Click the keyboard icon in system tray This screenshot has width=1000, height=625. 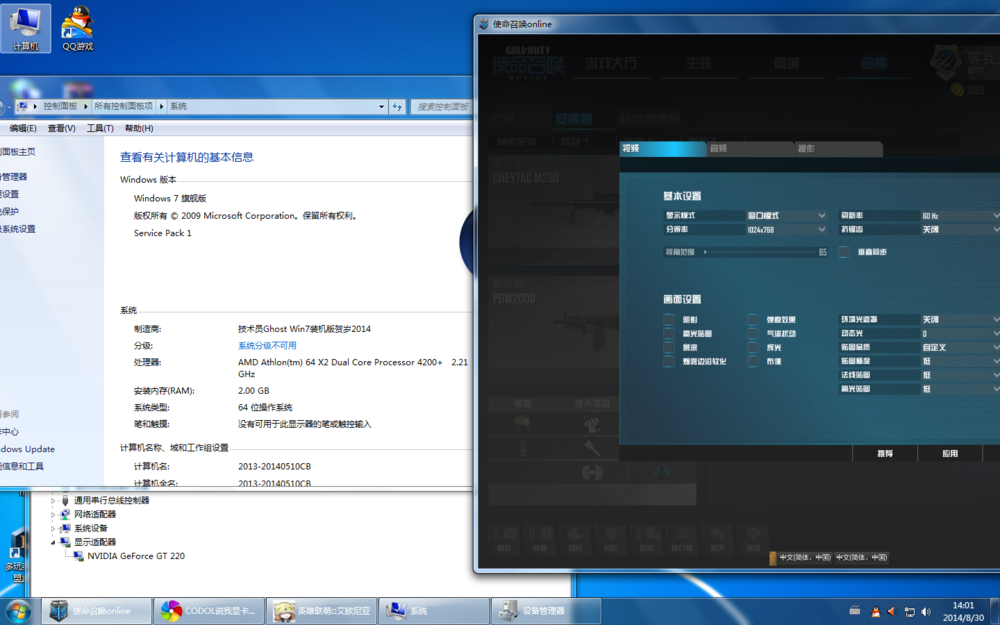click(x=855, y=611)
